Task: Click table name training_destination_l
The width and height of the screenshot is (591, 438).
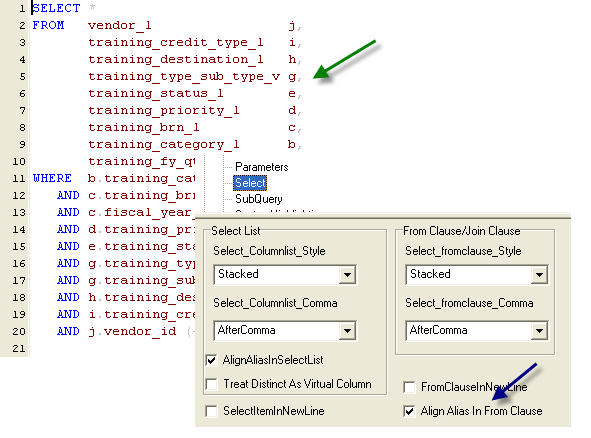Action: (x=176, y=59)
